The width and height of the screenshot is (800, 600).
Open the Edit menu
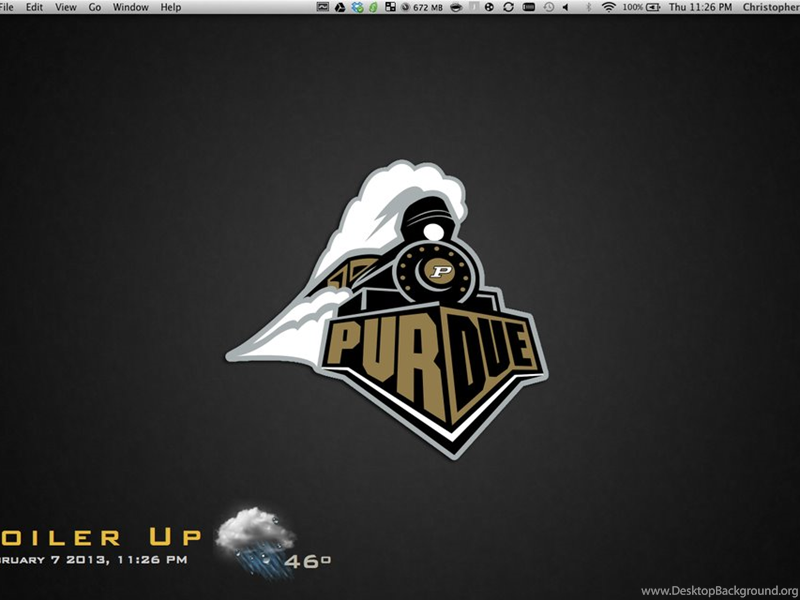click(35, 7)
